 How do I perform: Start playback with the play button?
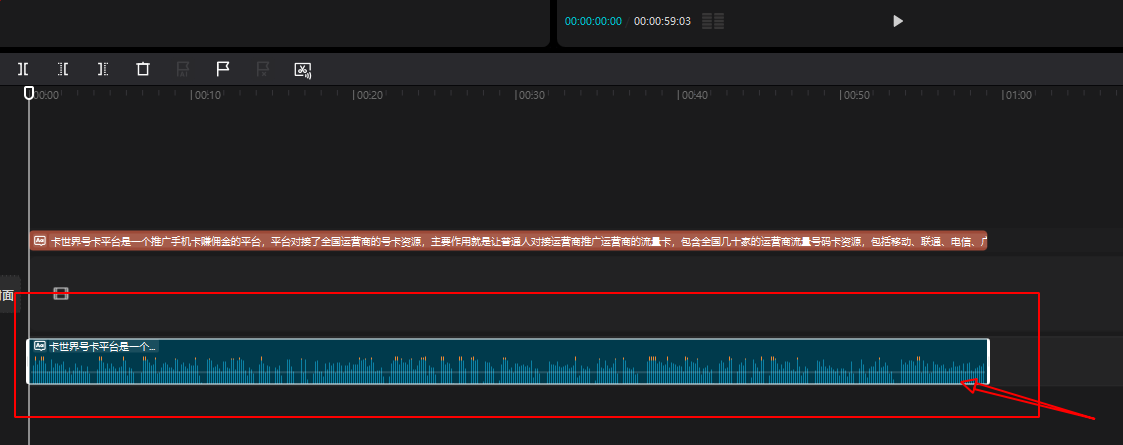898,21
